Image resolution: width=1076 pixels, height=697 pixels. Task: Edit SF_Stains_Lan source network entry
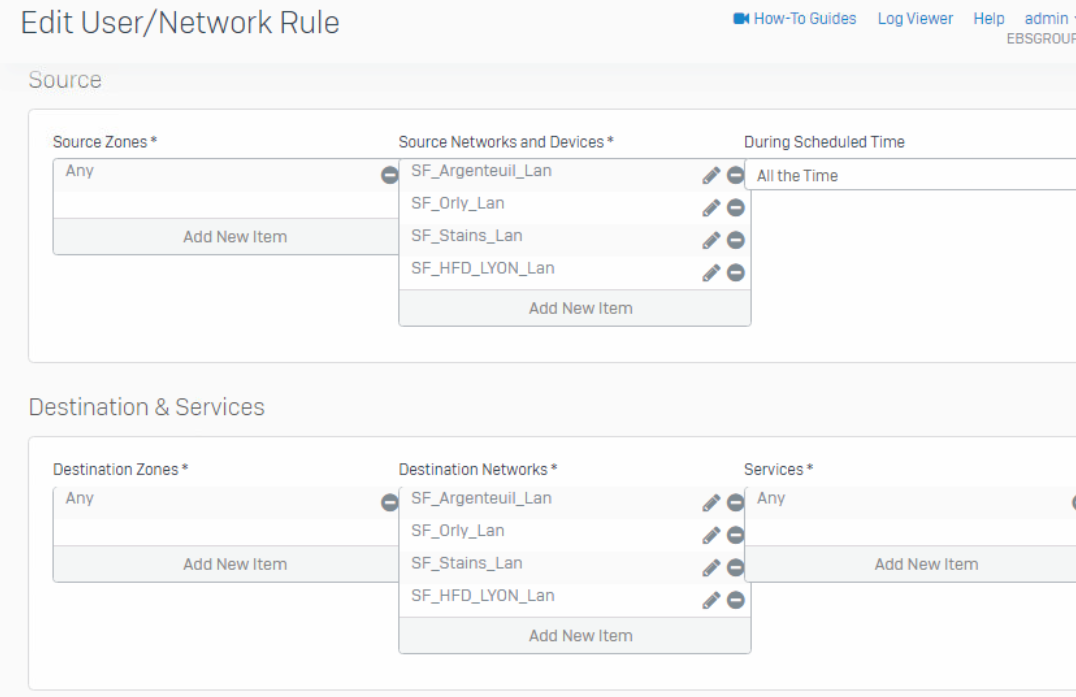tap(711, 240)
